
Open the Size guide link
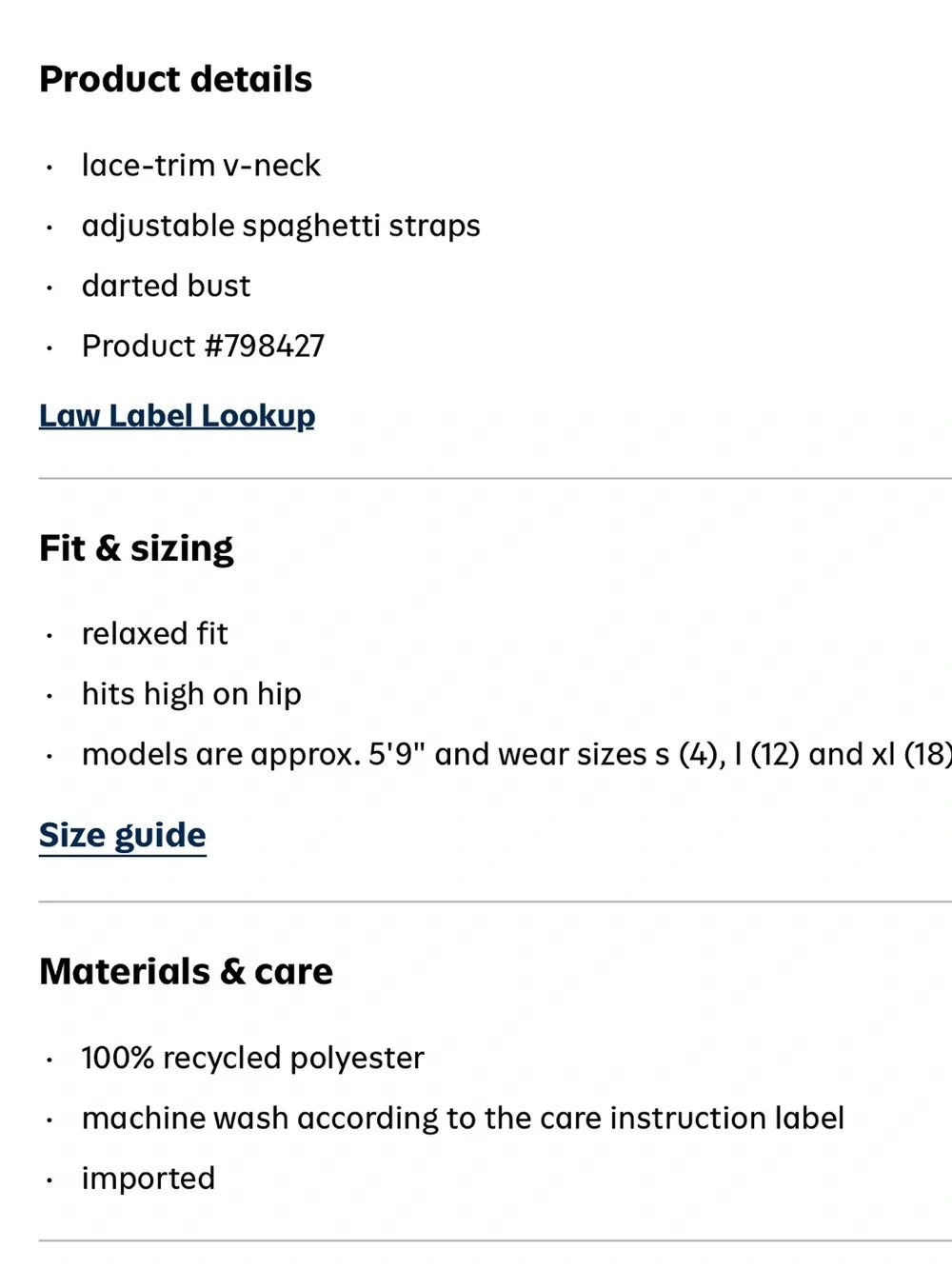click(x=123, y=836)
